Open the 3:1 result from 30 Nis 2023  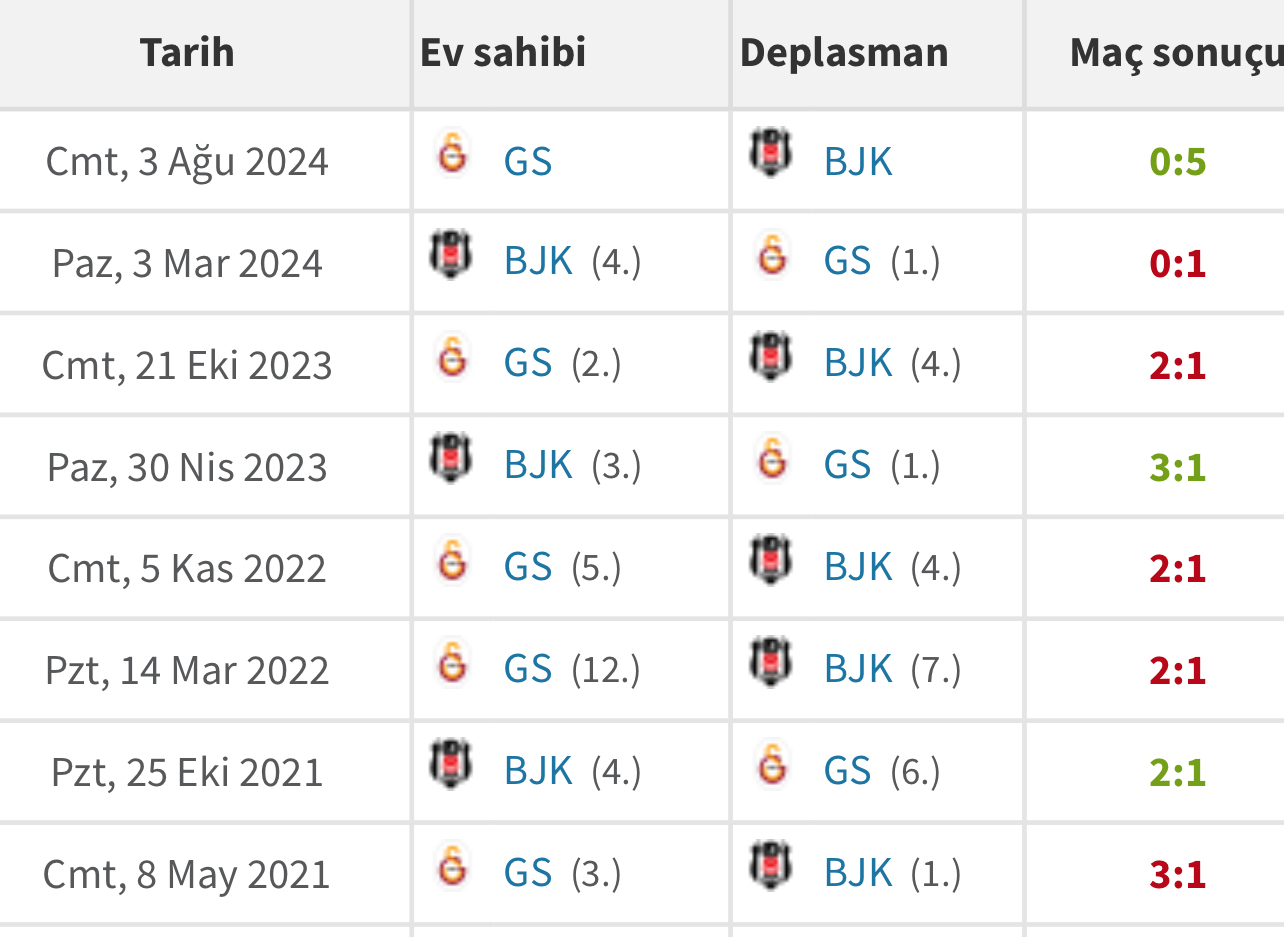click(x=1178, y=468)
